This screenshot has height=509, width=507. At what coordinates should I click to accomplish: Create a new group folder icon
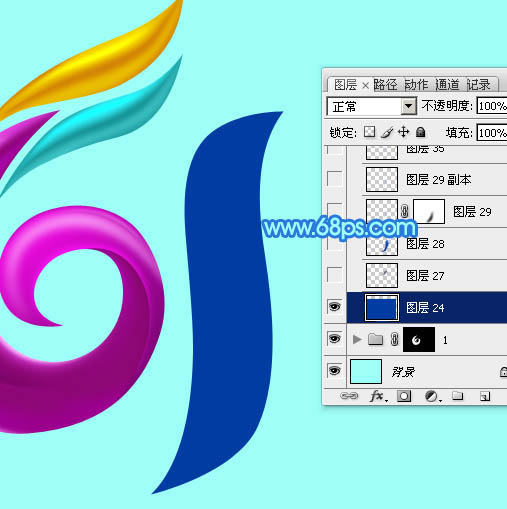coord(458,396)
